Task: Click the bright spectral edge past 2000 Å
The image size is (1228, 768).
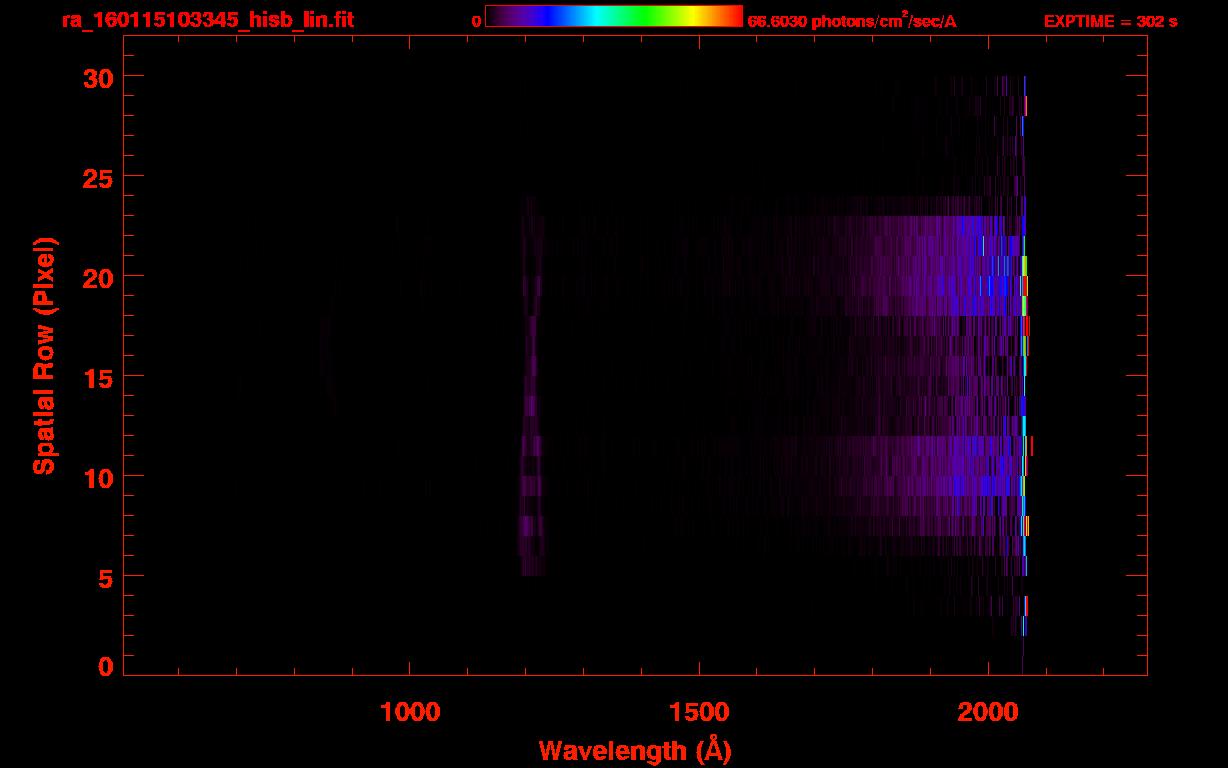Action: click(x=1025, y=355)
